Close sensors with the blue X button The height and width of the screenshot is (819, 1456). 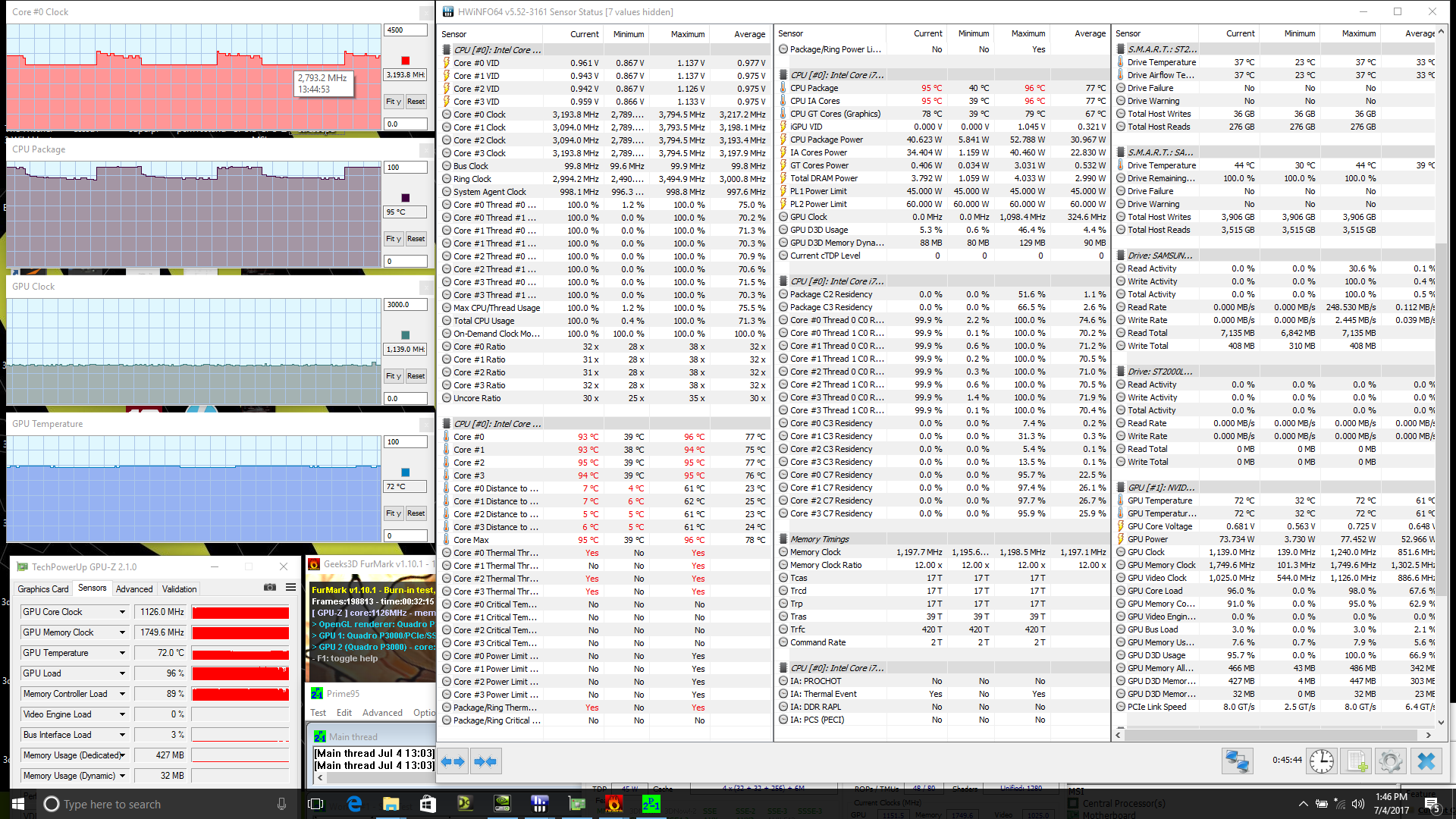click(1426, 761)
